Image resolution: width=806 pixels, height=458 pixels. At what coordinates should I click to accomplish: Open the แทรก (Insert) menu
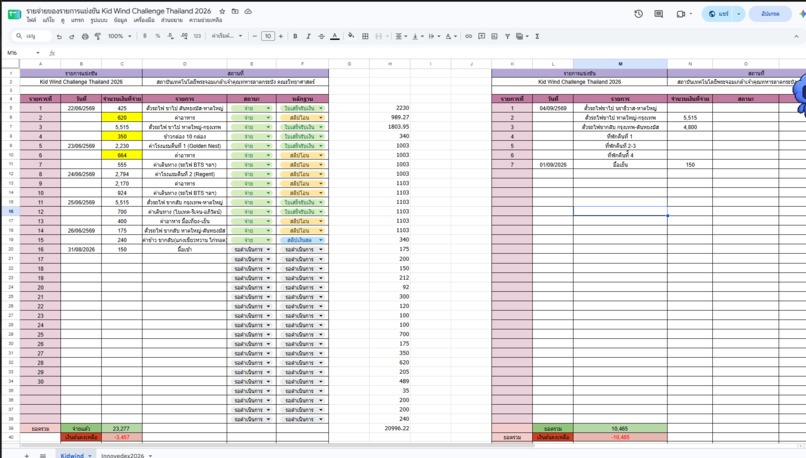(x=77, y=20)
